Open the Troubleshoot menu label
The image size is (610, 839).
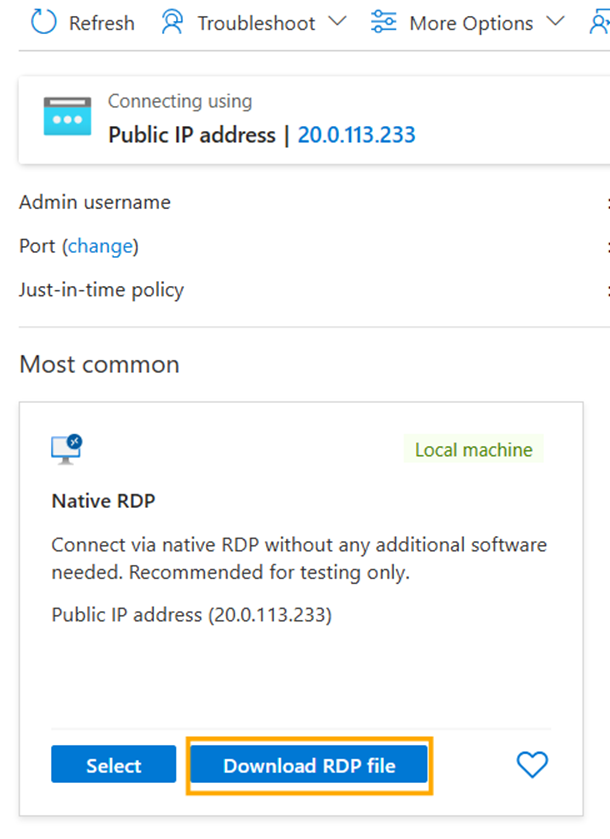pos(256,22)
